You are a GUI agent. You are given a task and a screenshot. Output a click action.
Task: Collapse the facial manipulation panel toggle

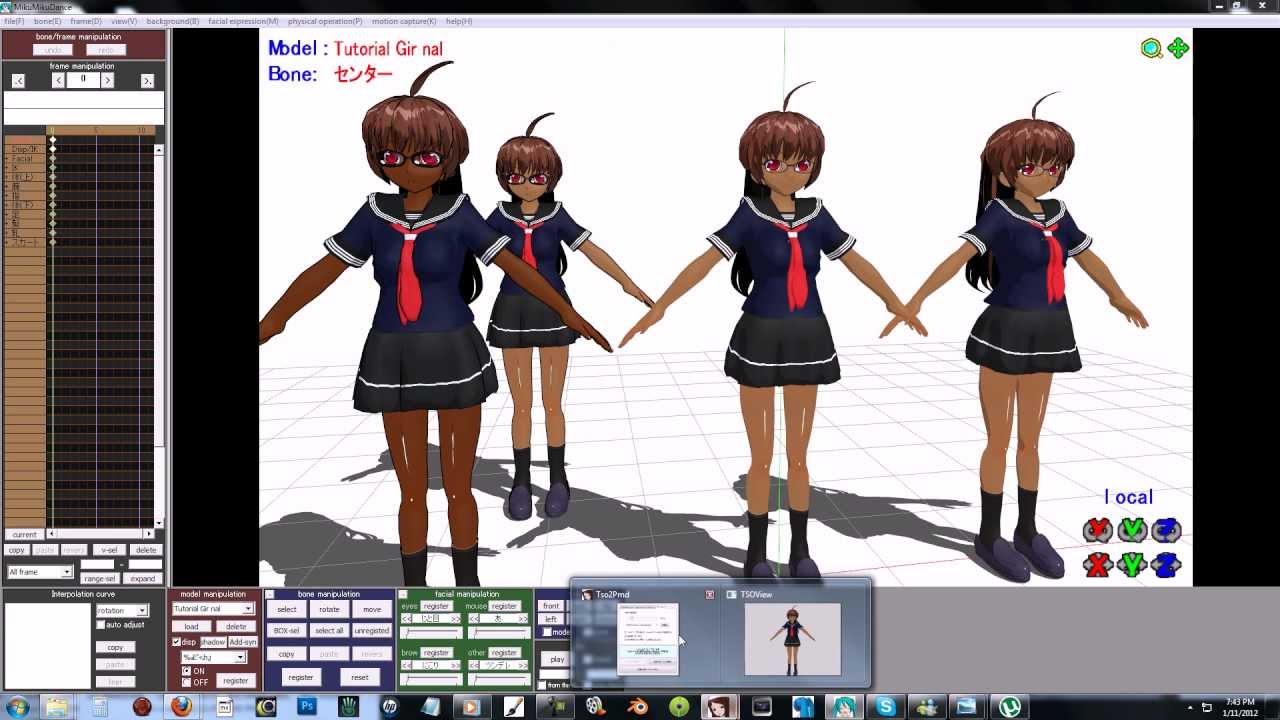[x=404, y=594]
